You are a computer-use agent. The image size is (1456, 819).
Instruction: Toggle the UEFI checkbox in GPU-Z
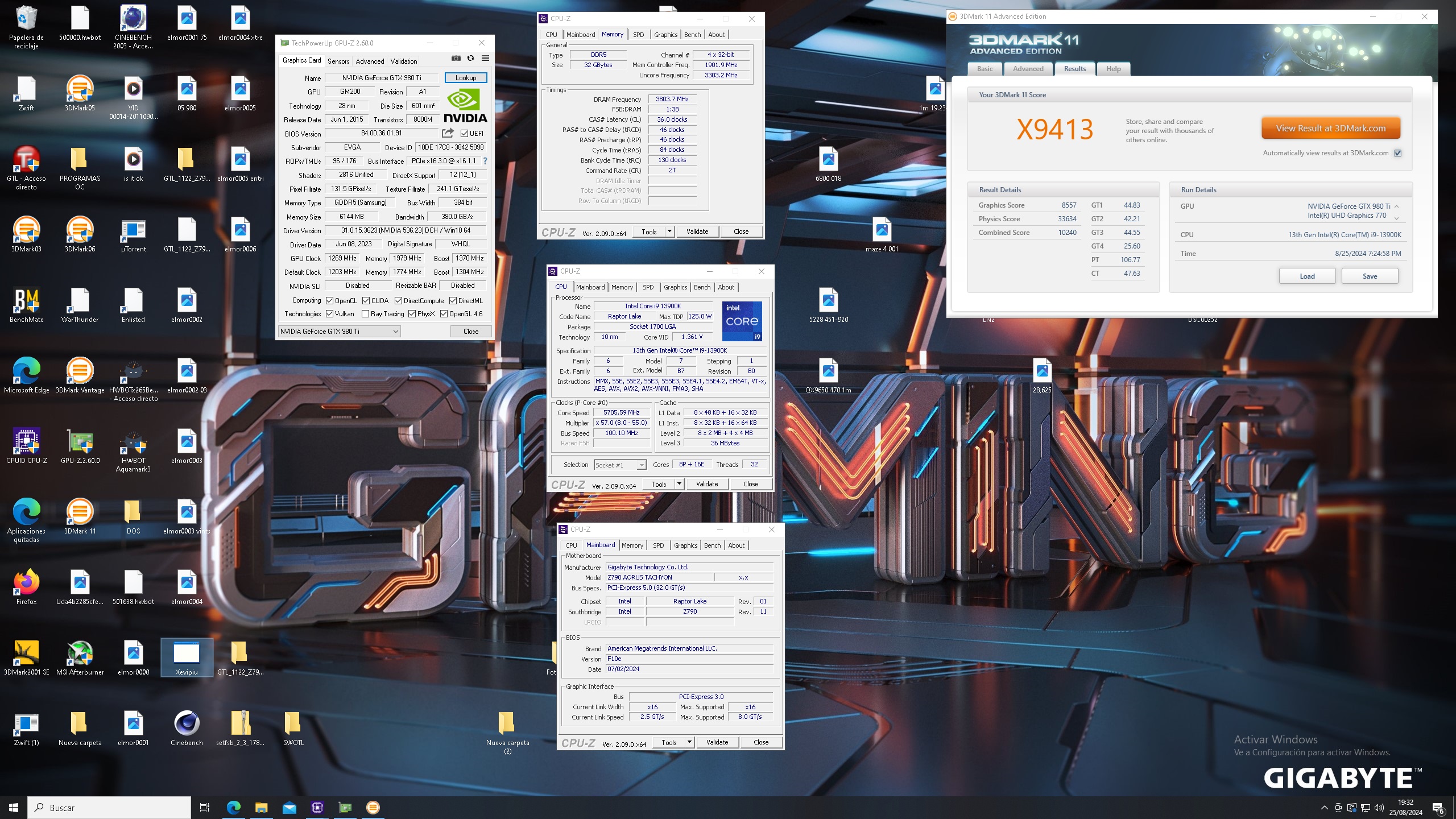[x=464, y=134]
